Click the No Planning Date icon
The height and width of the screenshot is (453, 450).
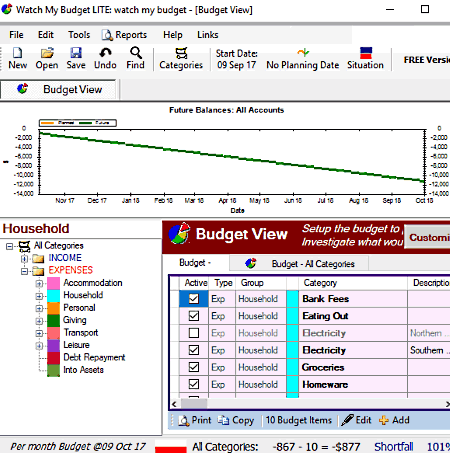(303, 52)
